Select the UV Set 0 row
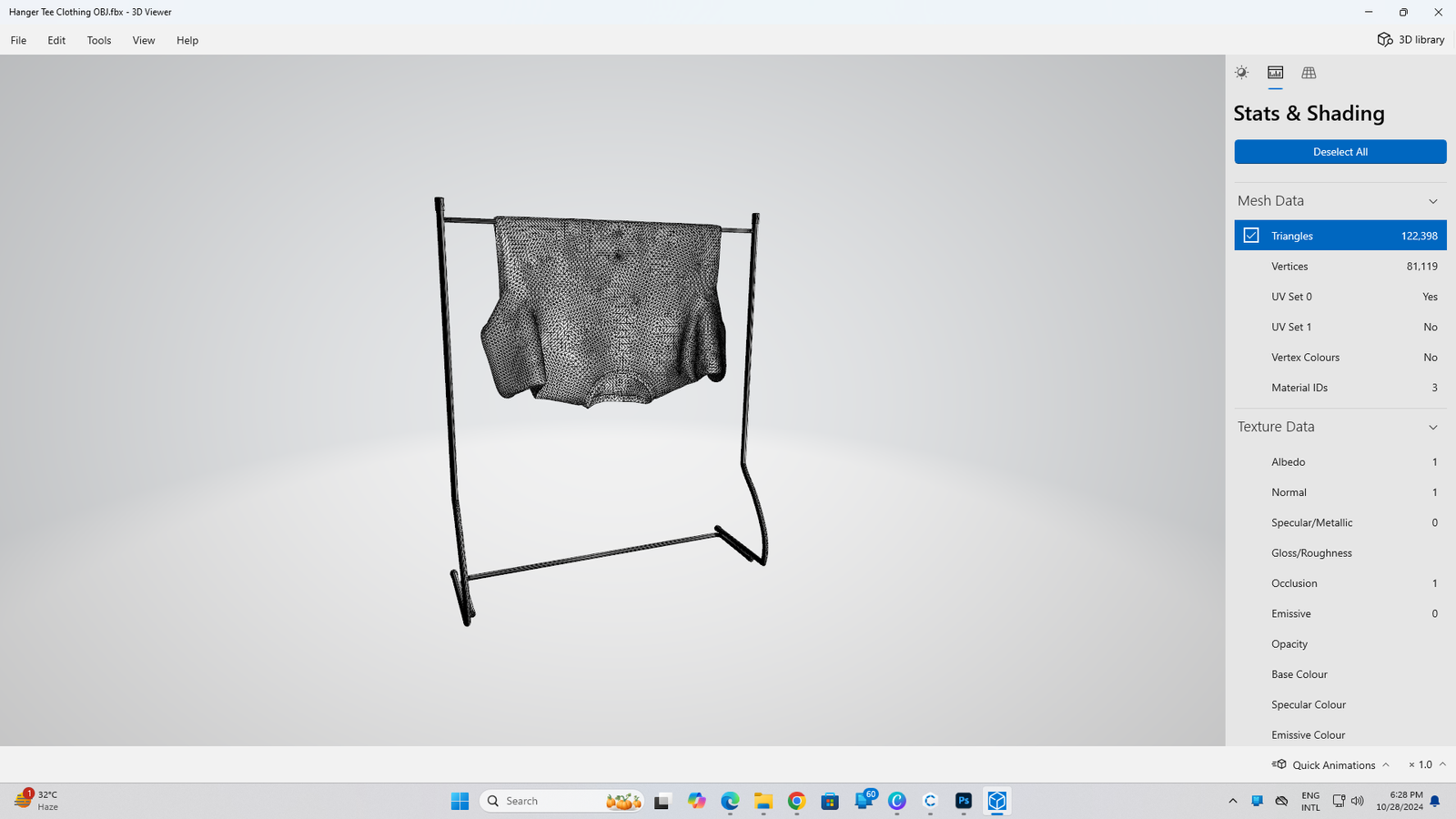Image resolution: width=1456 pixels, height=819 pixels. 1340,297
